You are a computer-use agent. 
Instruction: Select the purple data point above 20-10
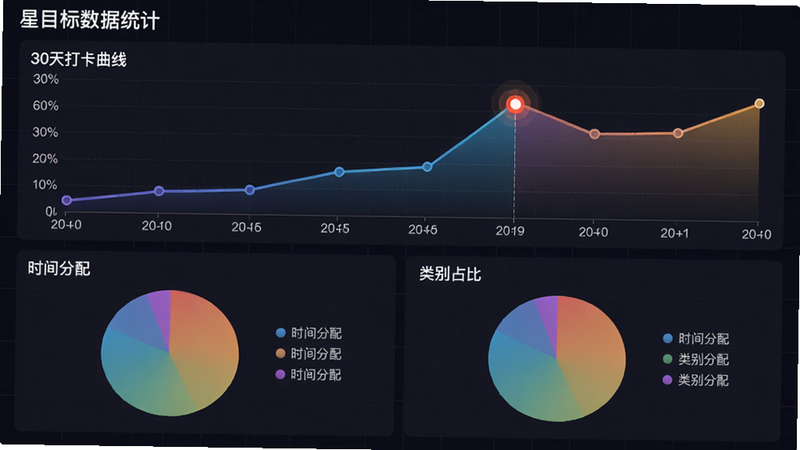(159, 191)
